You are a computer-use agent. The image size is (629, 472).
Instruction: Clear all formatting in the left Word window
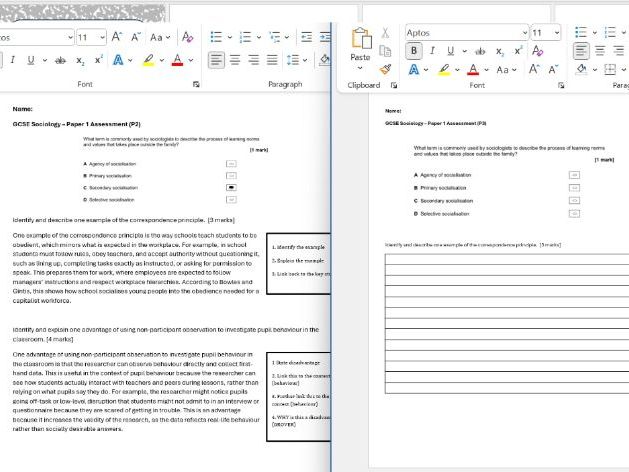coord(187,37)
